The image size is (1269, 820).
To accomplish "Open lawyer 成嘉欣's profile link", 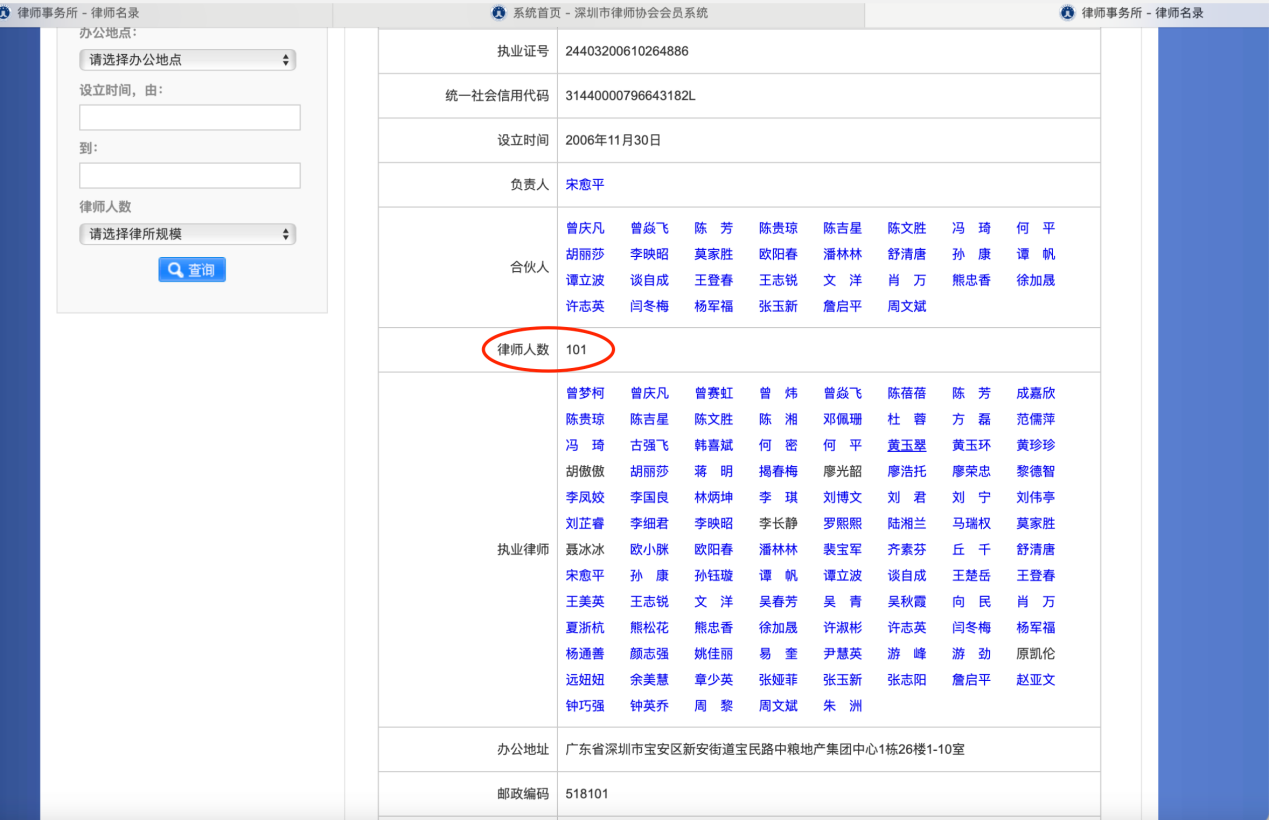I will point(1036,393).
